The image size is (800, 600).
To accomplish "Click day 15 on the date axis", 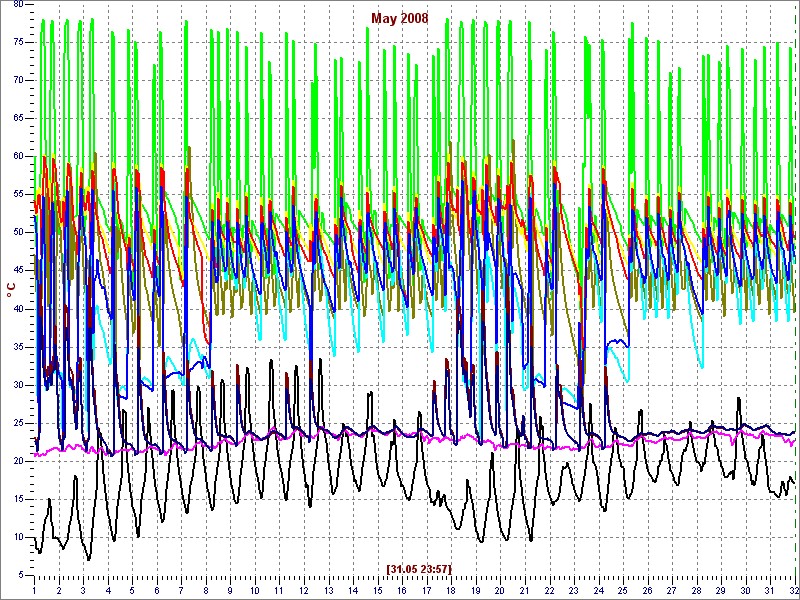I will pyautogui.click(x=377, y=590).
